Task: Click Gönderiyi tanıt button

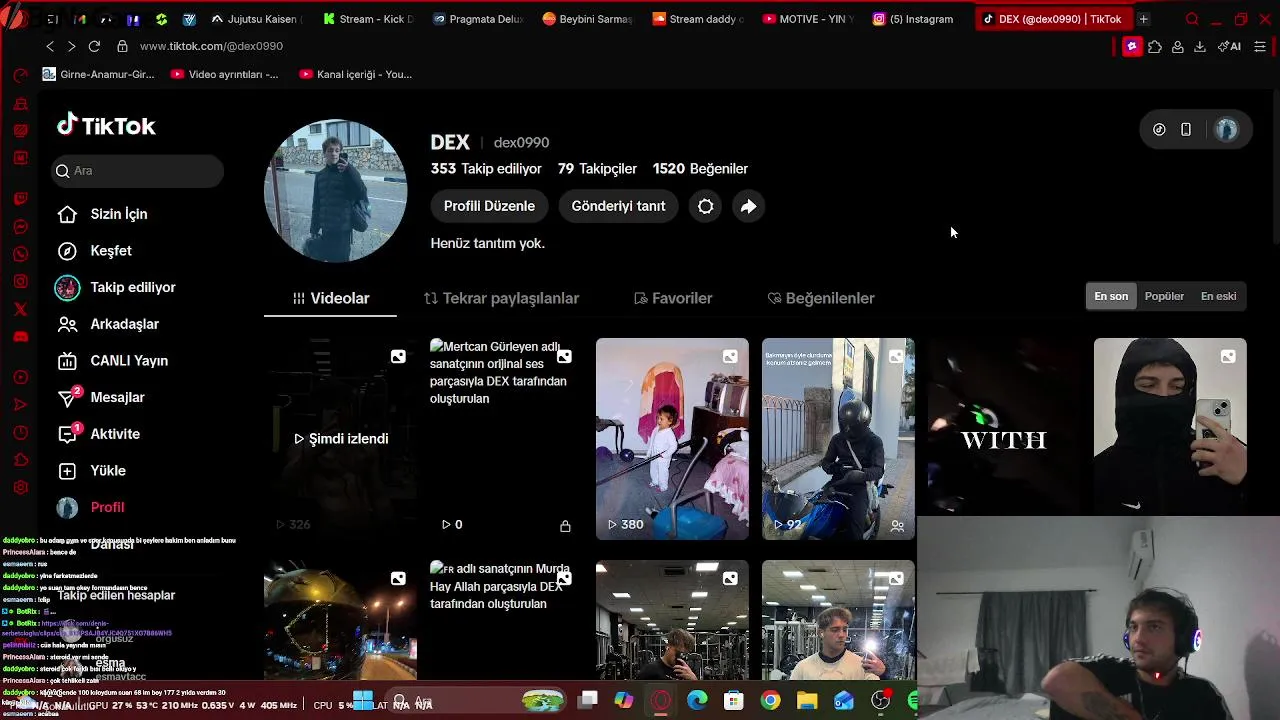Action: tap(618, 206)
